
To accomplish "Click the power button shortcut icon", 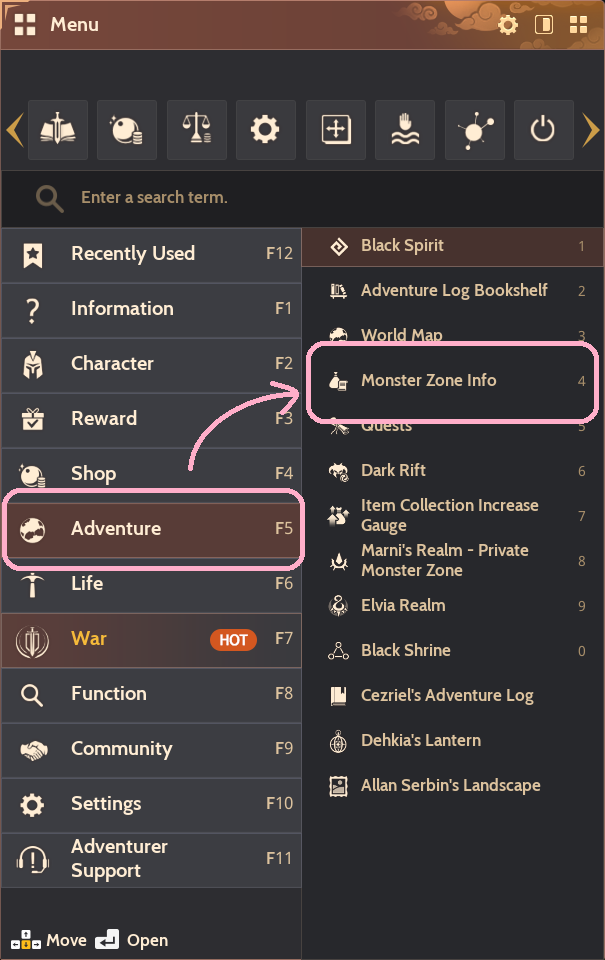I will 543,129.
